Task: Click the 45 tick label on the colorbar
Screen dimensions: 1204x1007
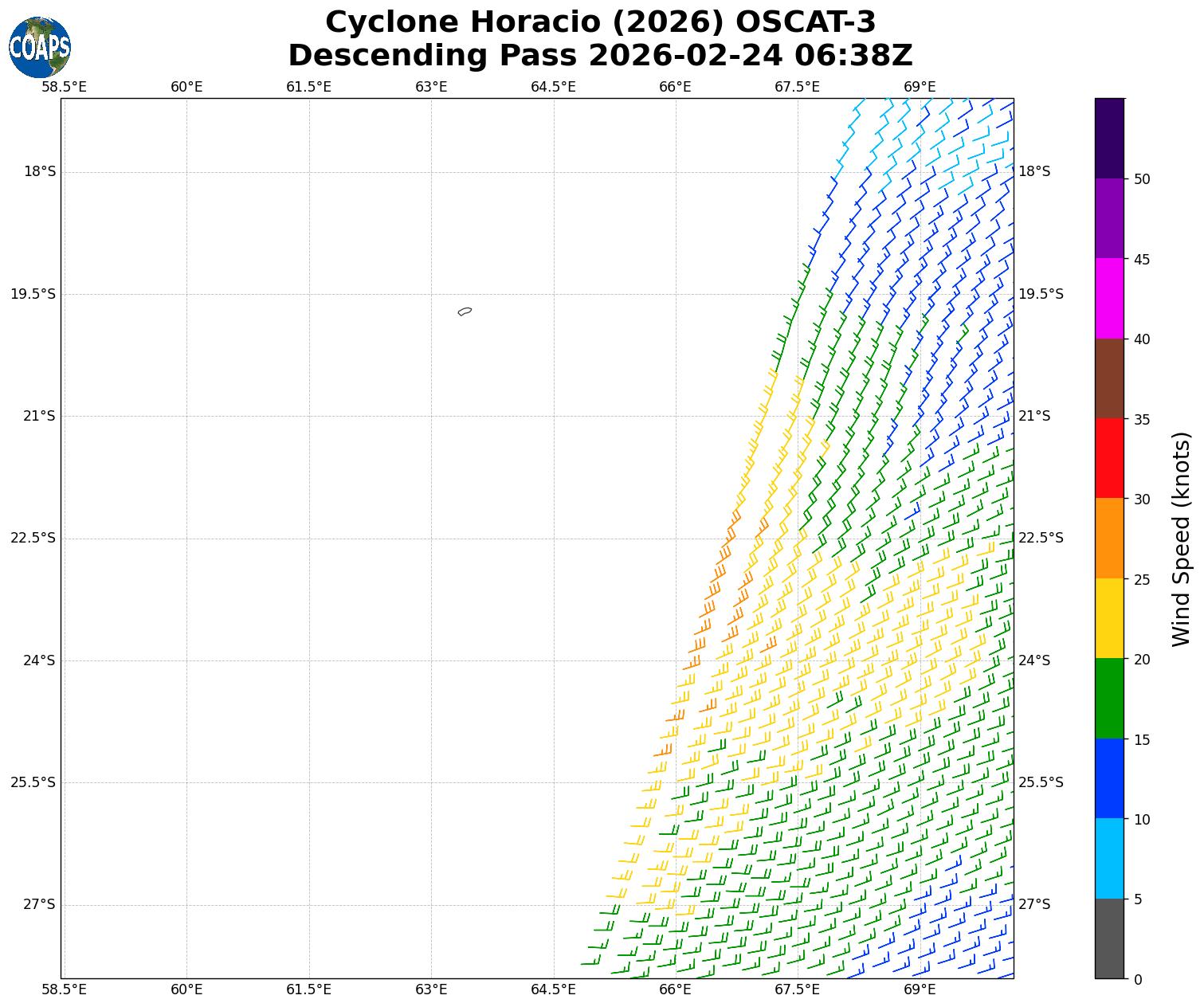Action: [1142, 260]
